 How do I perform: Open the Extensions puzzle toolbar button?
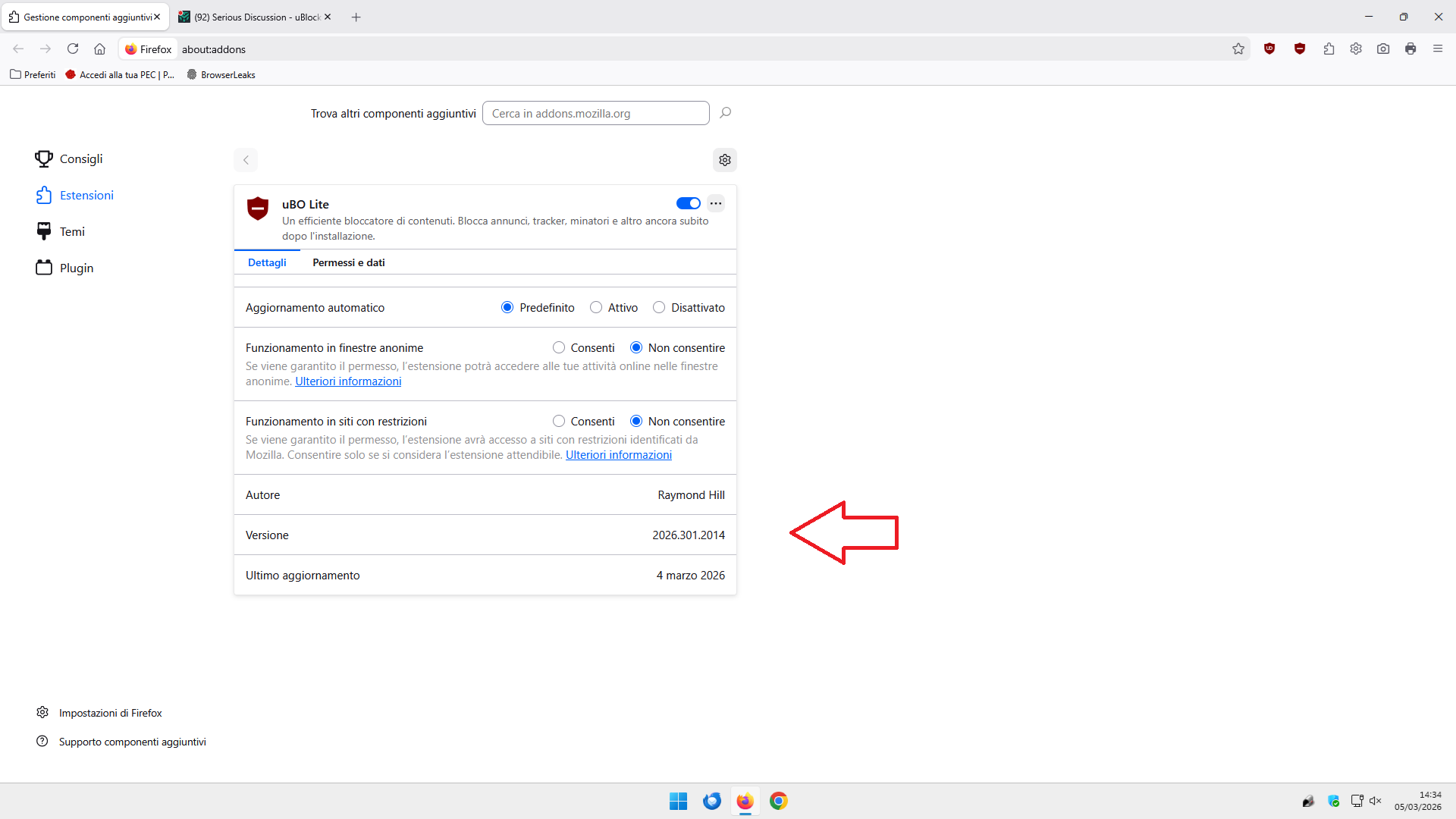1329,49
